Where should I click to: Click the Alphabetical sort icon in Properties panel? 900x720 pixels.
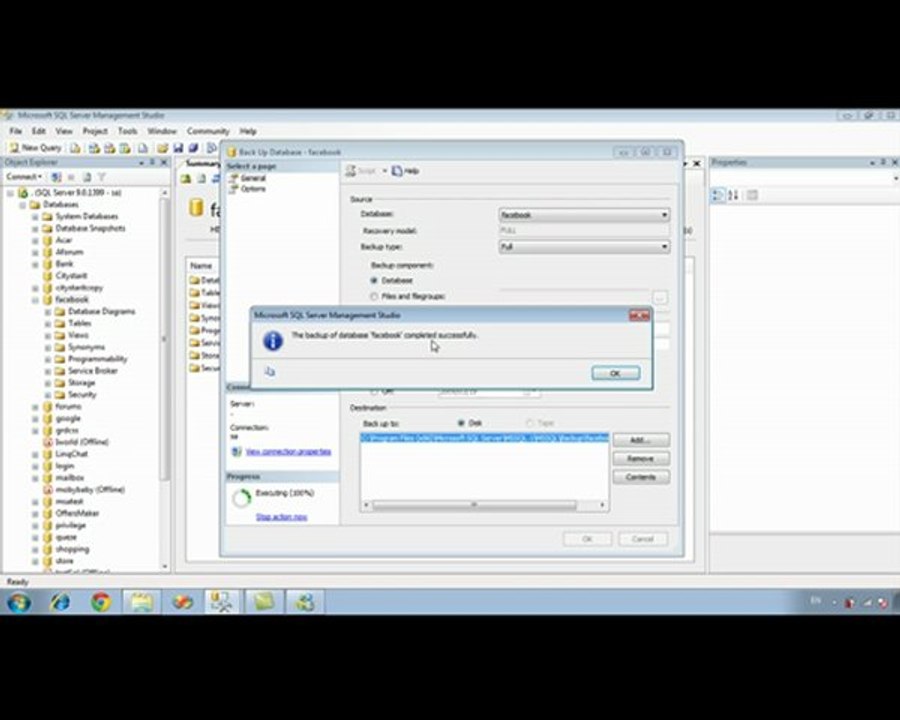click(734, 195)
